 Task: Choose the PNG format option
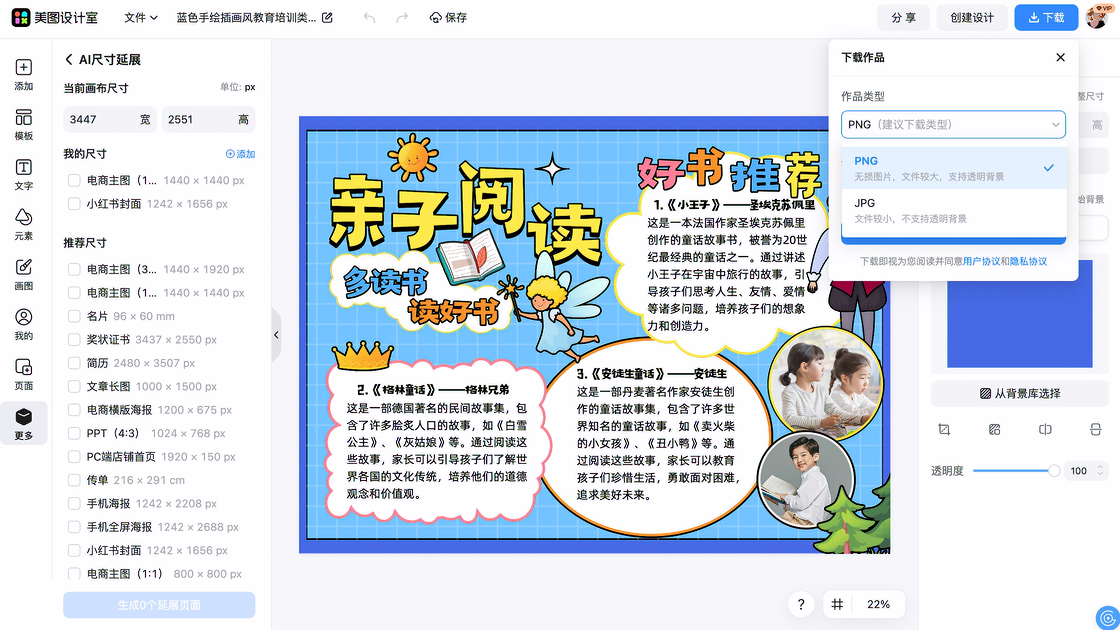[953, 168]
